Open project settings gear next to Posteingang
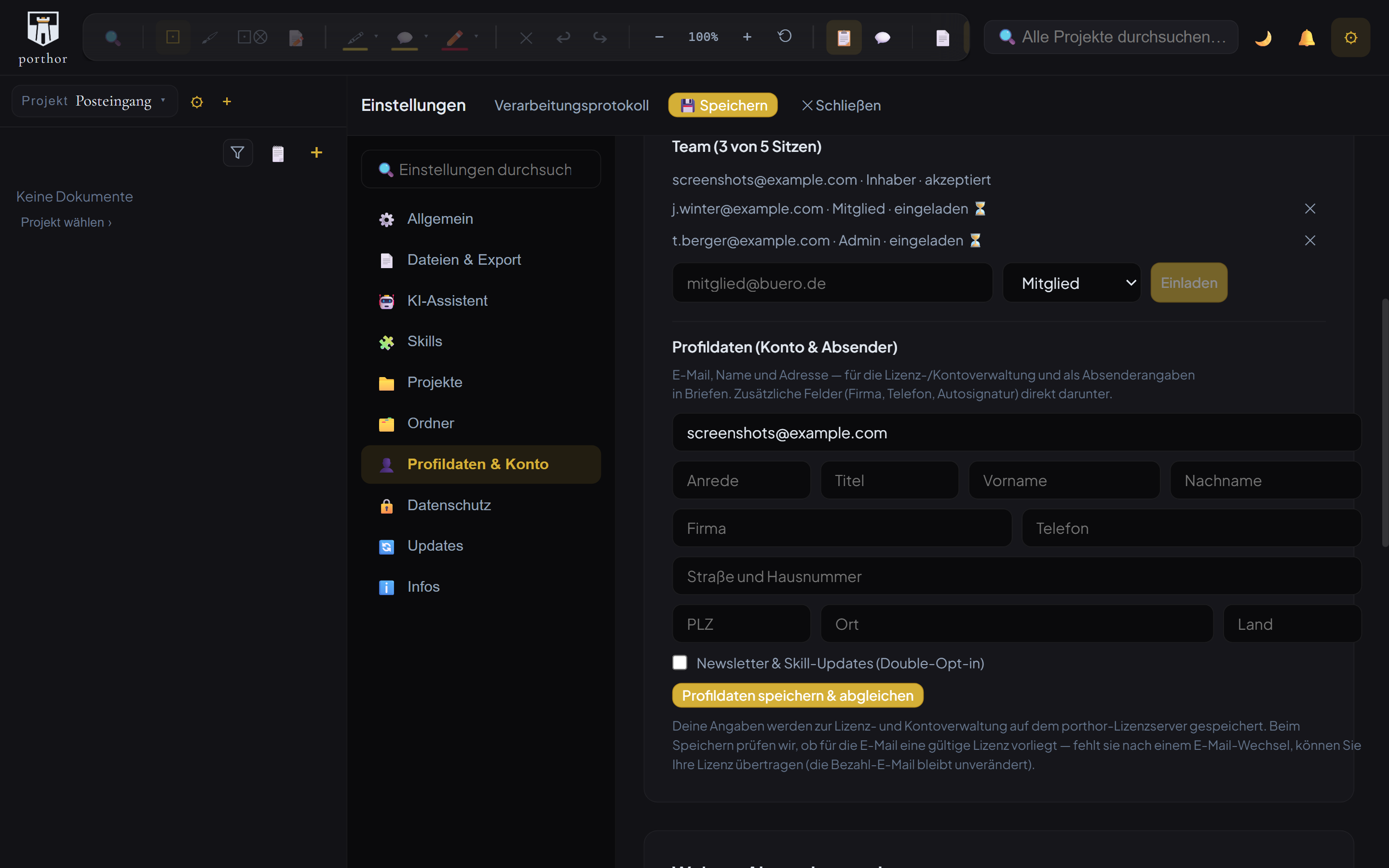This screenshot has width=1389, height=868. coord(197,102)
